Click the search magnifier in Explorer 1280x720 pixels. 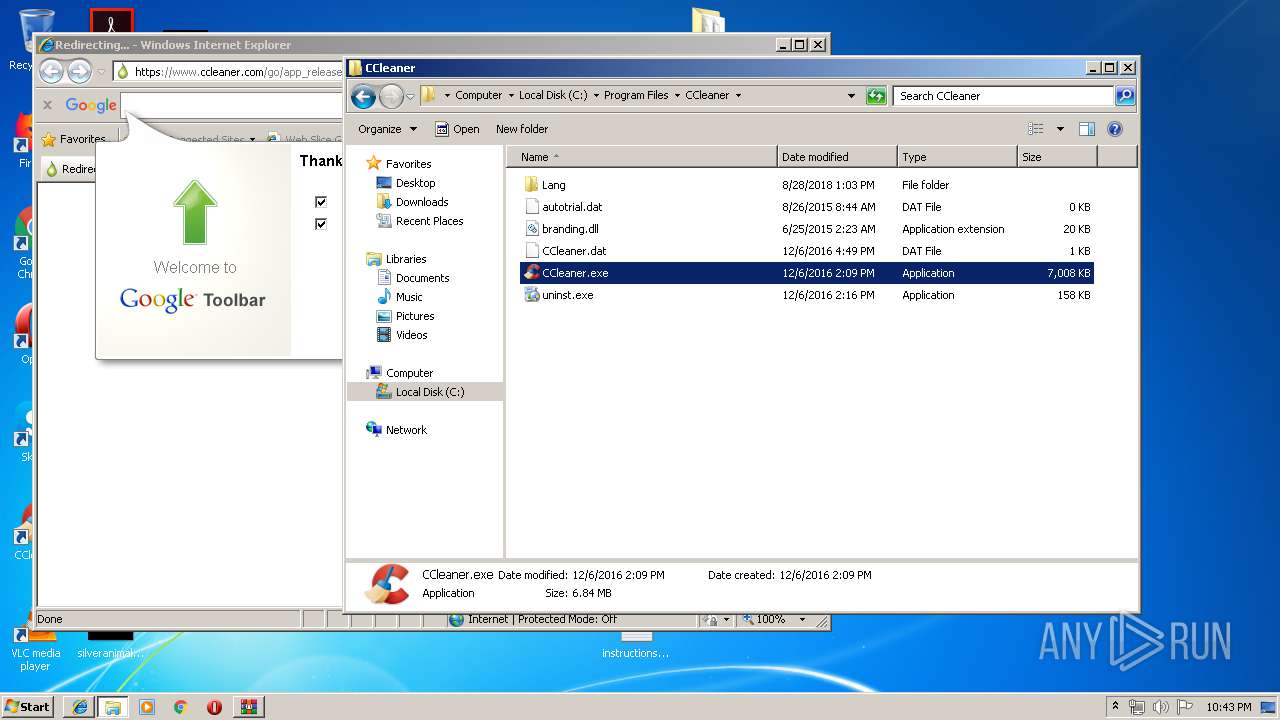(x=1125, y=96)
